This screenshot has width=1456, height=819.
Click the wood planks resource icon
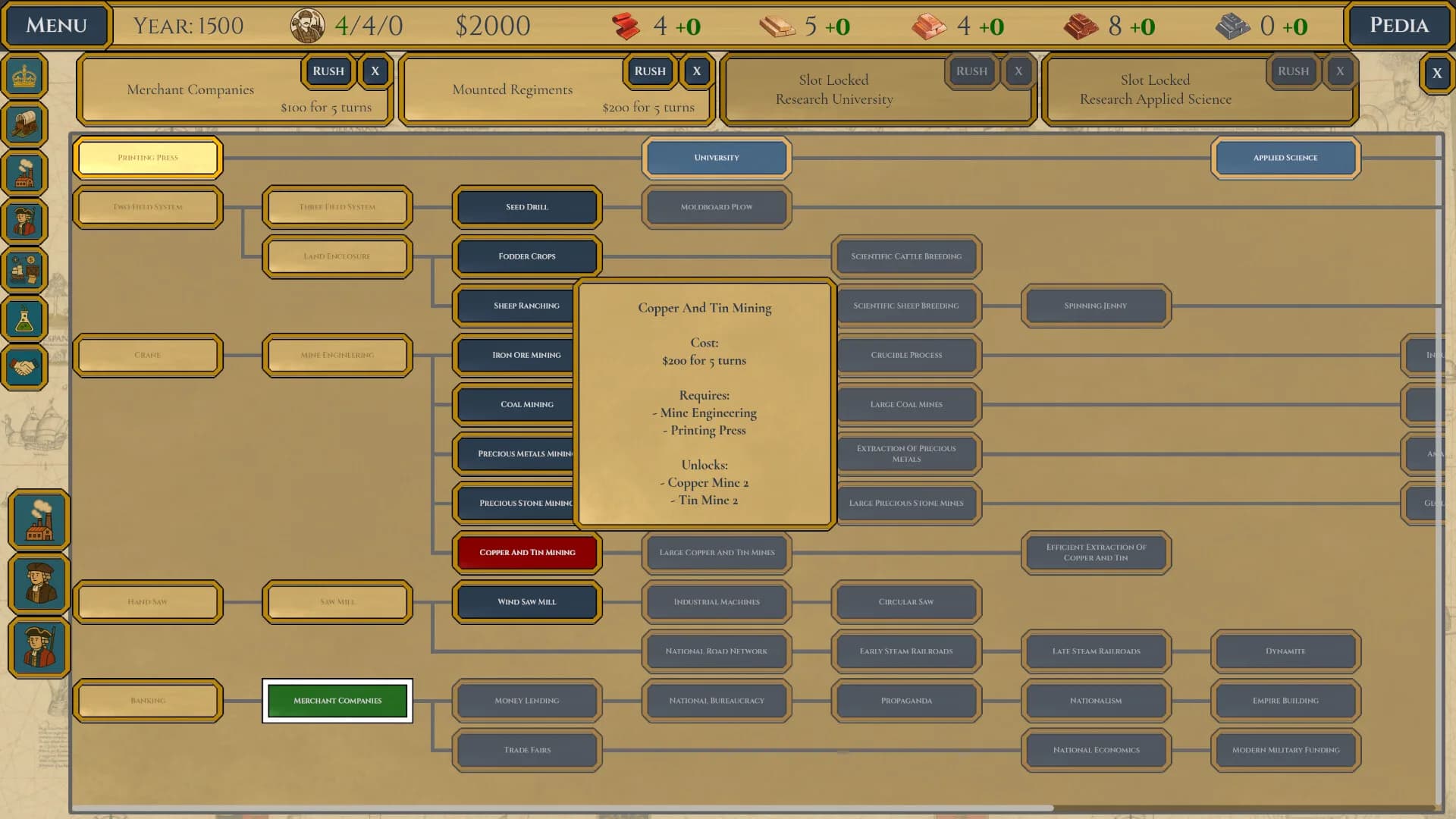coord(777,27)
